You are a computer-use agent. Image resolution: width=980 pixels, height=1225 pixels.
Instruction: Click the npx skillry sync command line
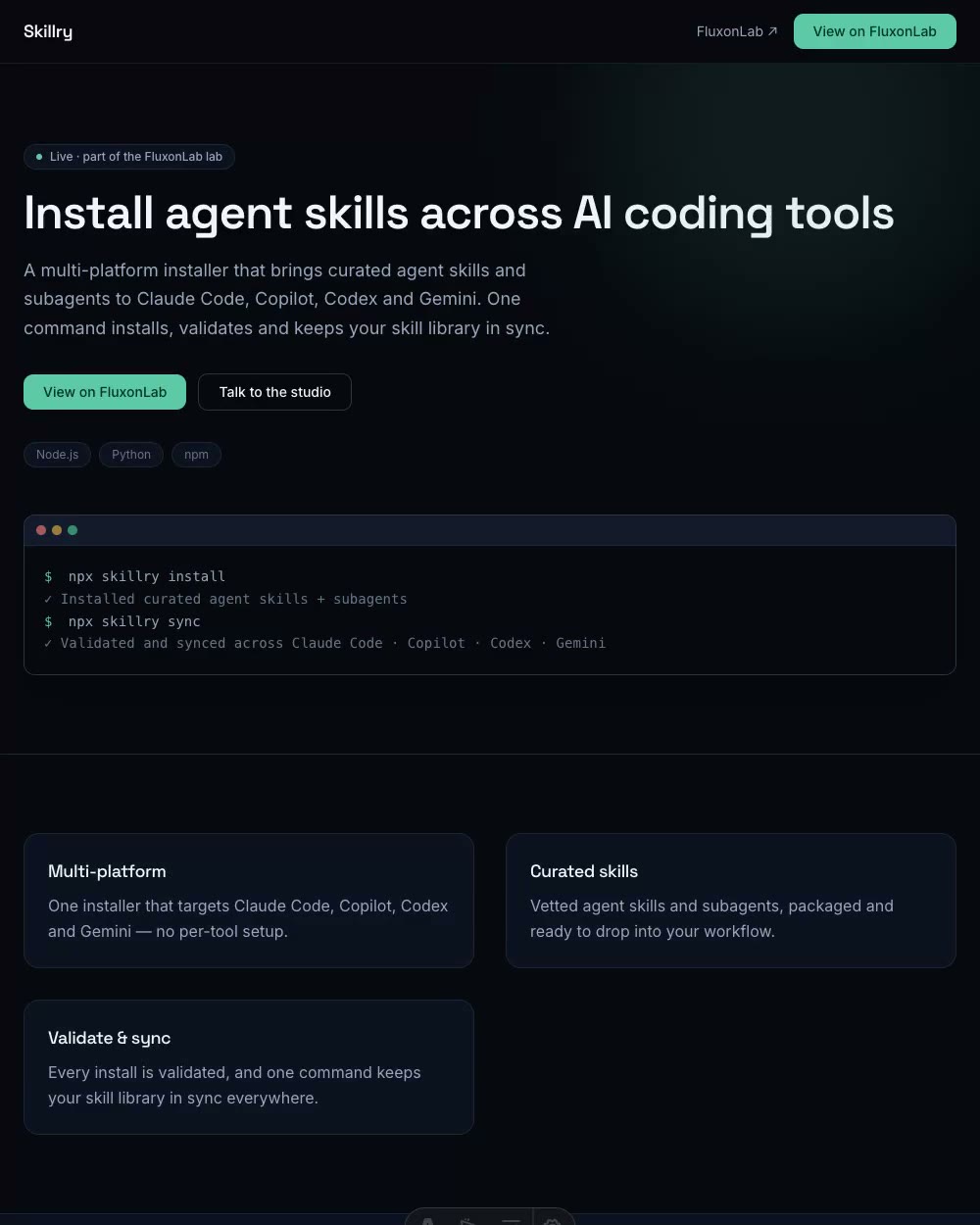pos(122,621)
